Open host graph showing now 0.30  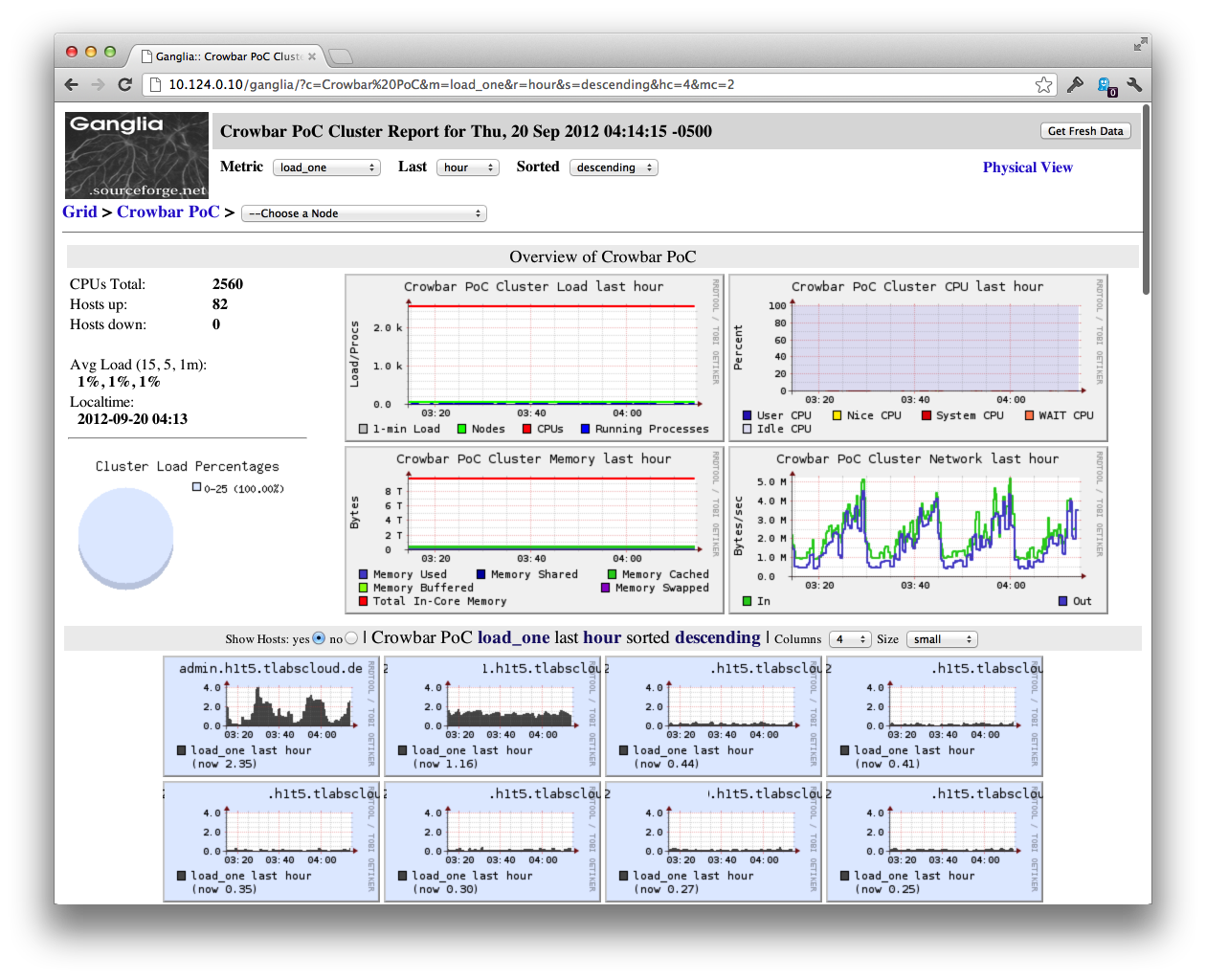coord(492,841)
